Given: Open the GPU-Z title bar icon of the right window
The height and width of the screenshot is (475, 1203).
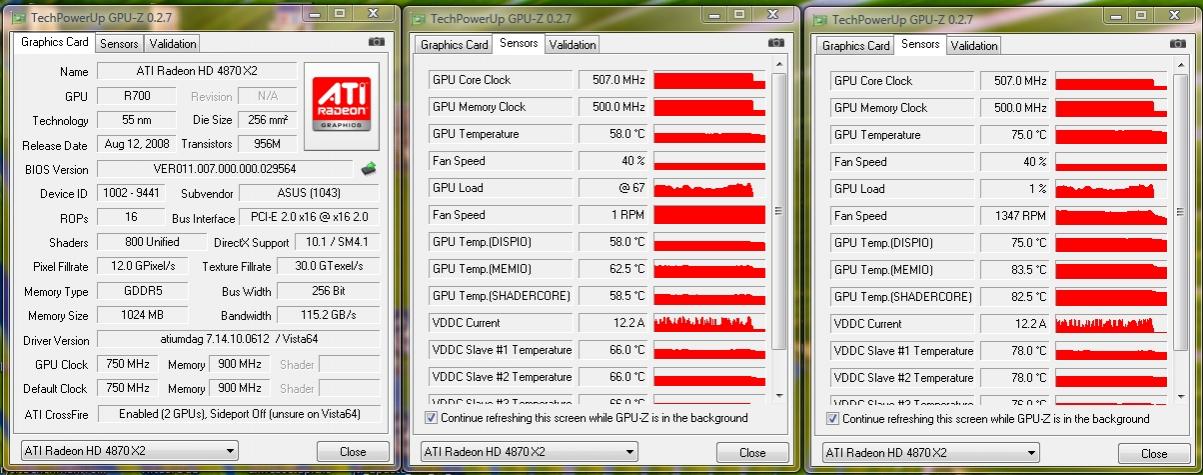Looking at the screenshot, I should [820, 20].
